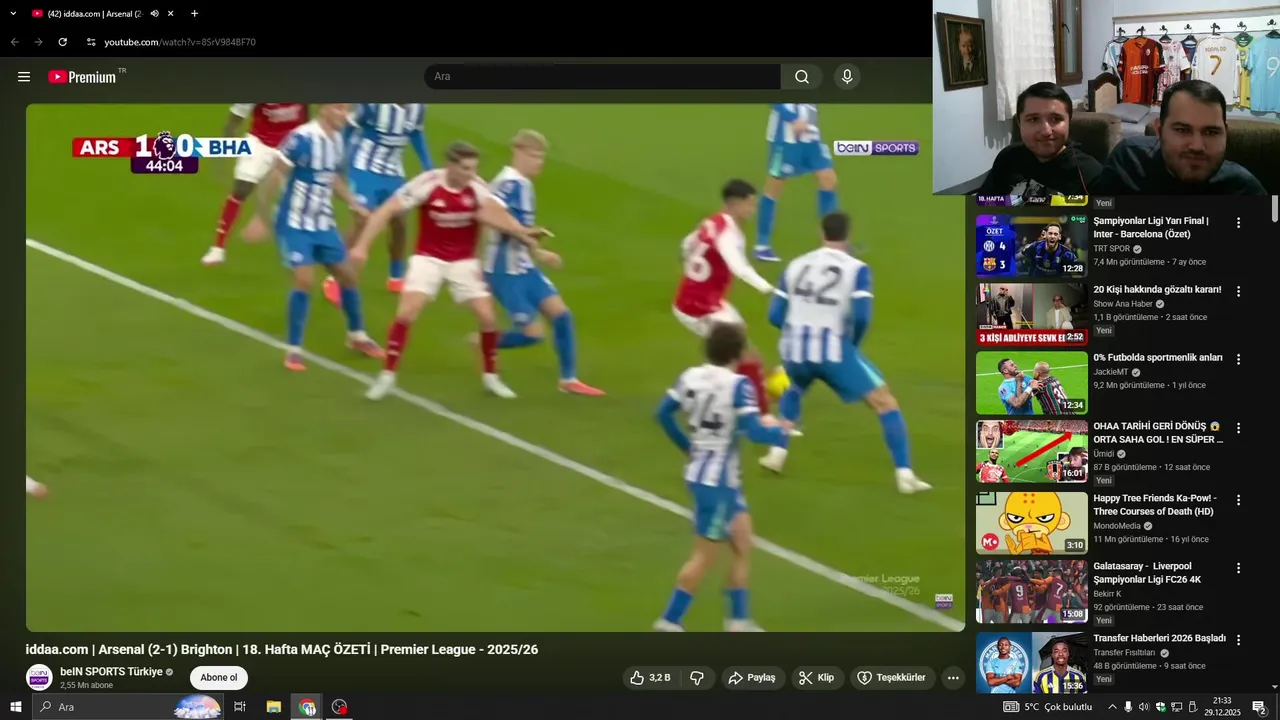Open beIN SPORTS Türkiye channel name link
Viewport: 1280px width, 720px height.
(x=111, y=672)
